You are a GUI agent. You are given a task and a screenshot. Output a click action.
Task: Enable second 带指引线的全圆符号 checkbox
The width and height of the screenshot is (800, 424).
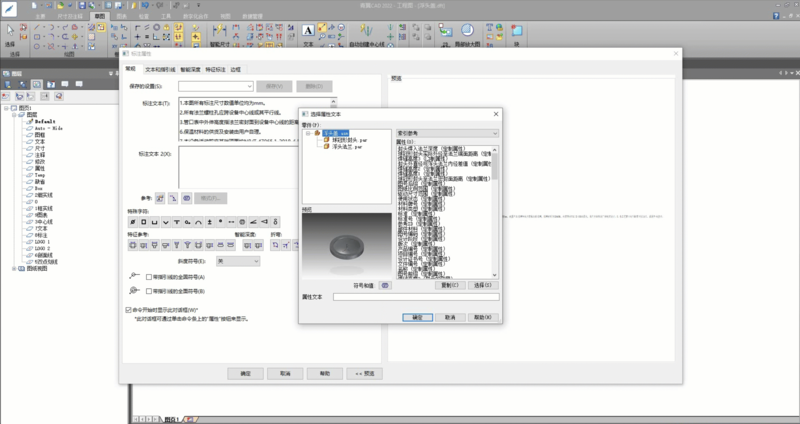(x=149, y=290)
